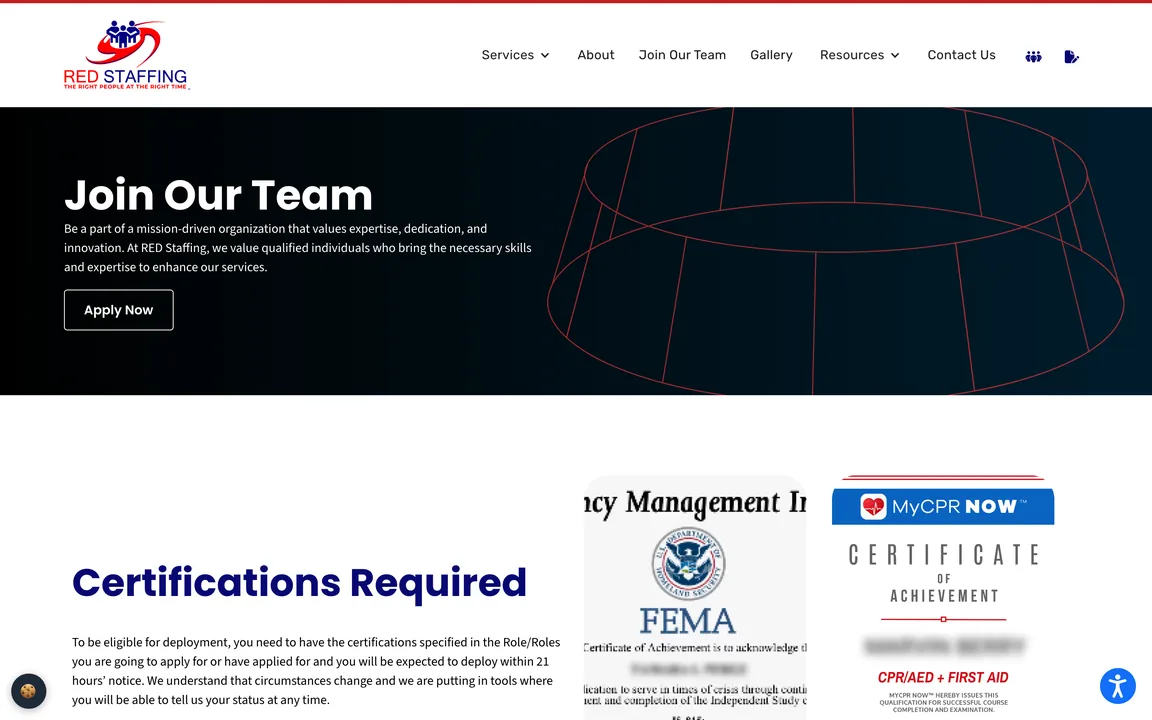The height and width of the screenshot is (720, 1152).
Task: Open the accessibility options widget
Action: point(1117,686)
